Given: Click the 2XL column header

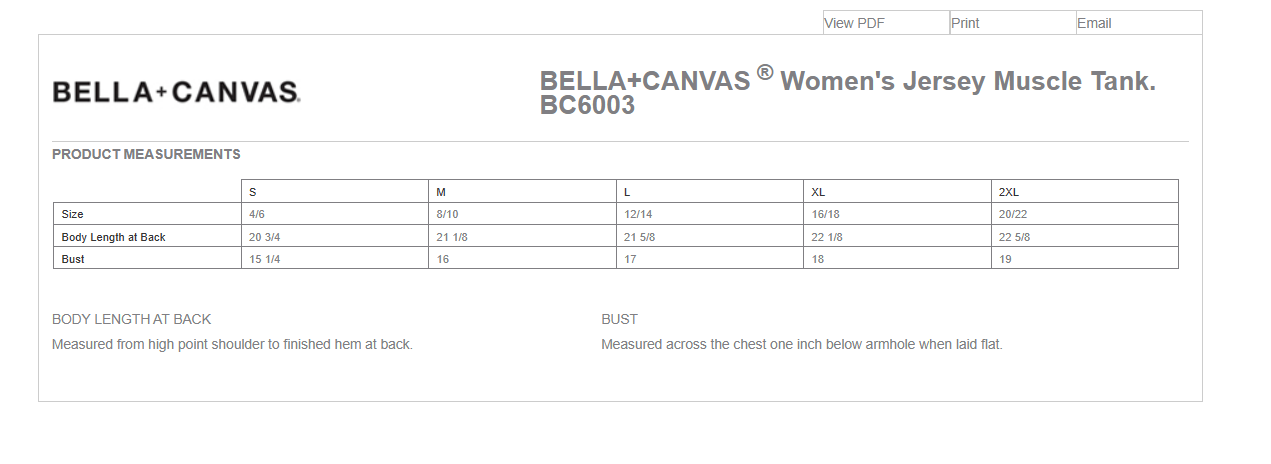Looking at the screenshot, I should point(1085,191).
